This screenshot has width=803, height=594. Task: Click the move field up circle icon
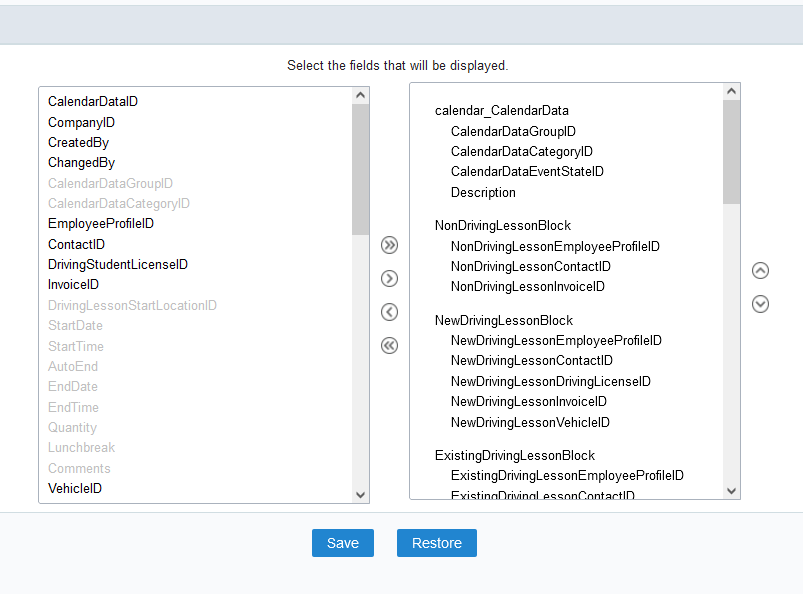[x=760, y=270]
